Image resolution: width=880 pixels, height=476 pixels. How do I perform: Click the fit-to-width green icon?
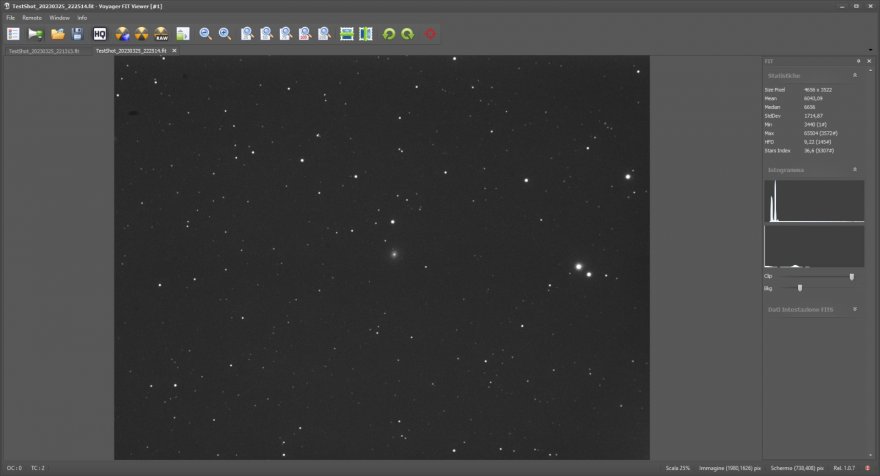pos(347,34)
